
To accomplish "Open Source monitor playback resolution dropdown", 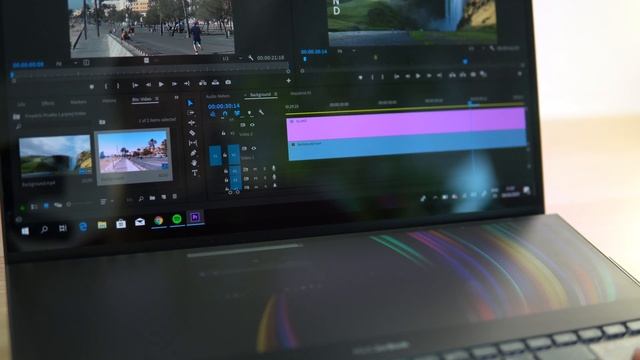I will coord(232,59).
